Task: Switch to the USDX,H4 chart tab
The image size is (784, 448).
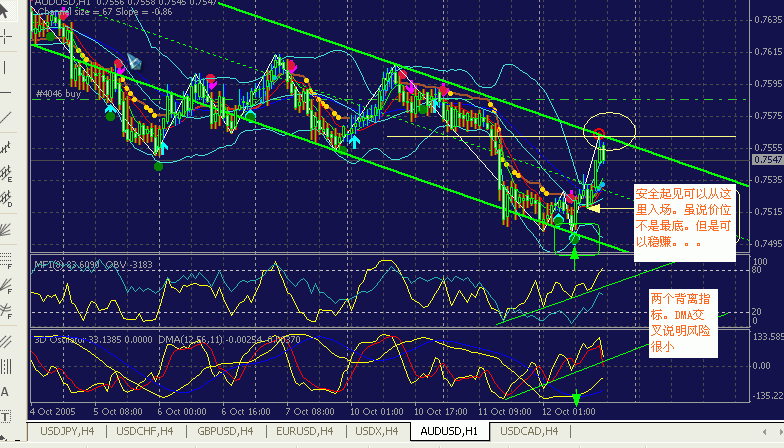Action: tap(376, 431)
